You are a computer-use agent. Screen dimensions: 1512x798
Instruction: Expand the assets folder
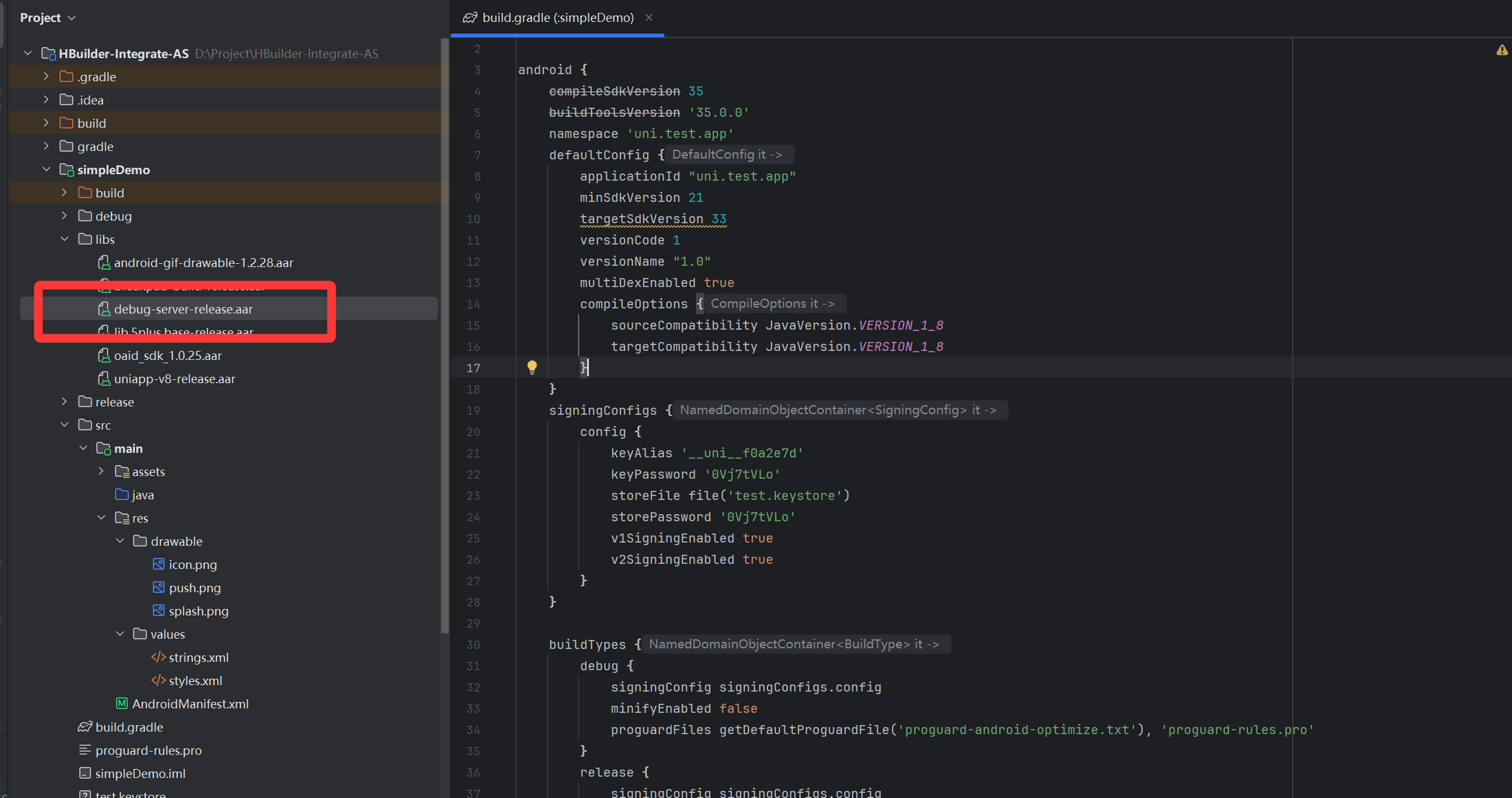[101, 471]
